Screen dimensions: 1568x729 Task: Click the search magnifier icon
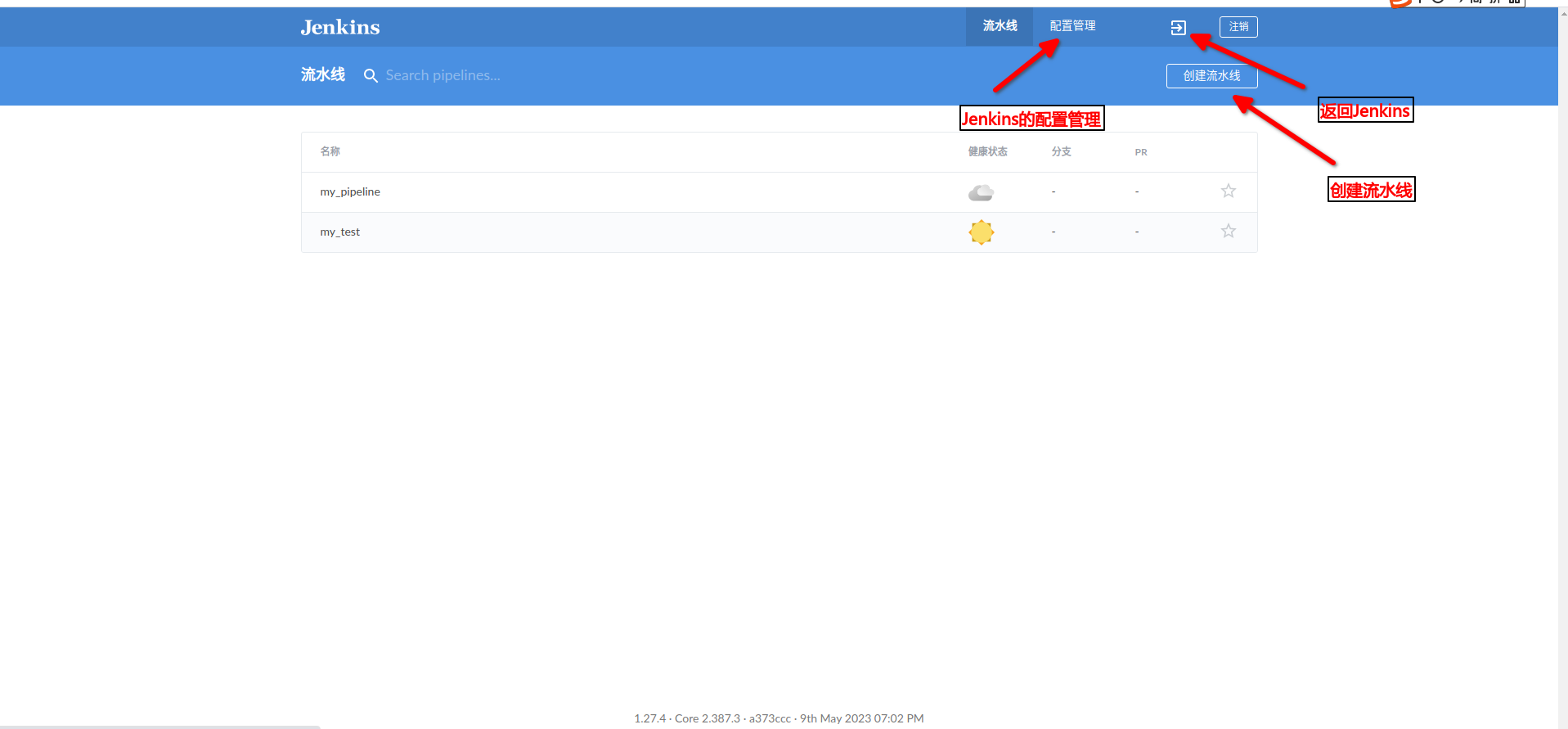(371, 76)
